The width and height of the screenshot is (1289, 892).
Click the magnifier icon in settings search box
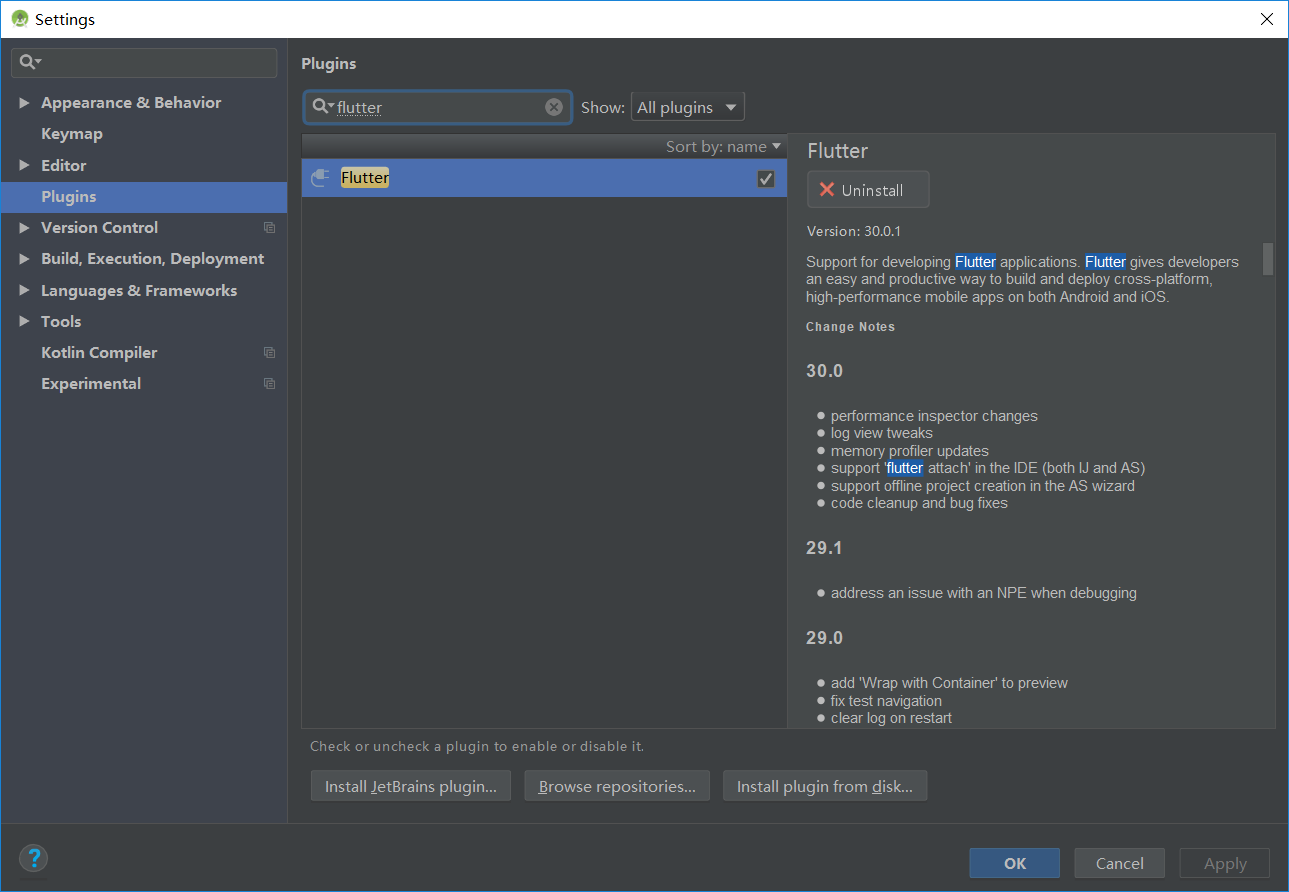click(30, 62)
